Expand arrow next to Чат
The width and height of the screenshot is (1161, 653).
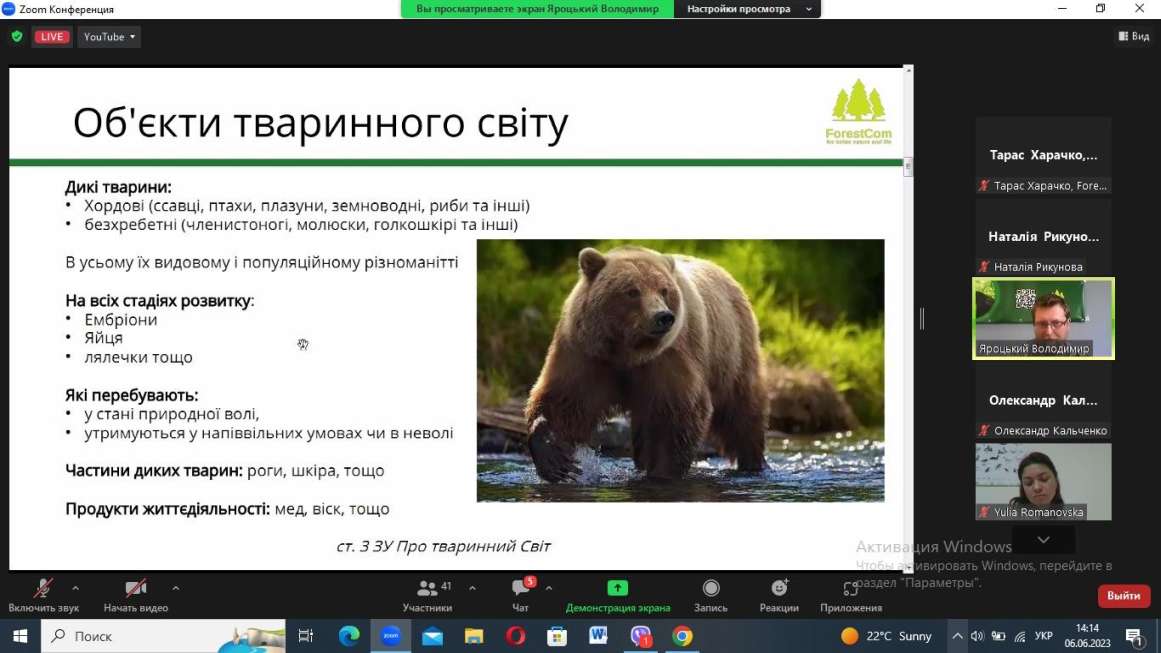tap(549, 589)
